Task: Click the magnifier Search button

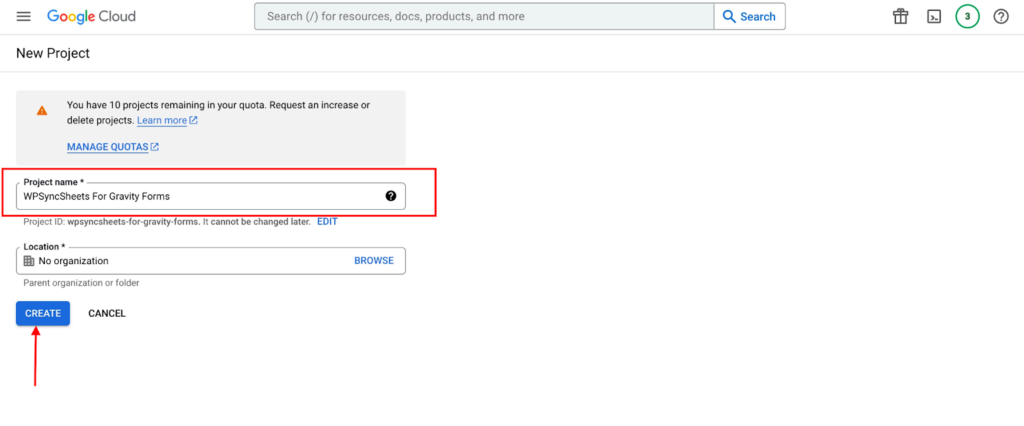Action: (x=749, y=16)
